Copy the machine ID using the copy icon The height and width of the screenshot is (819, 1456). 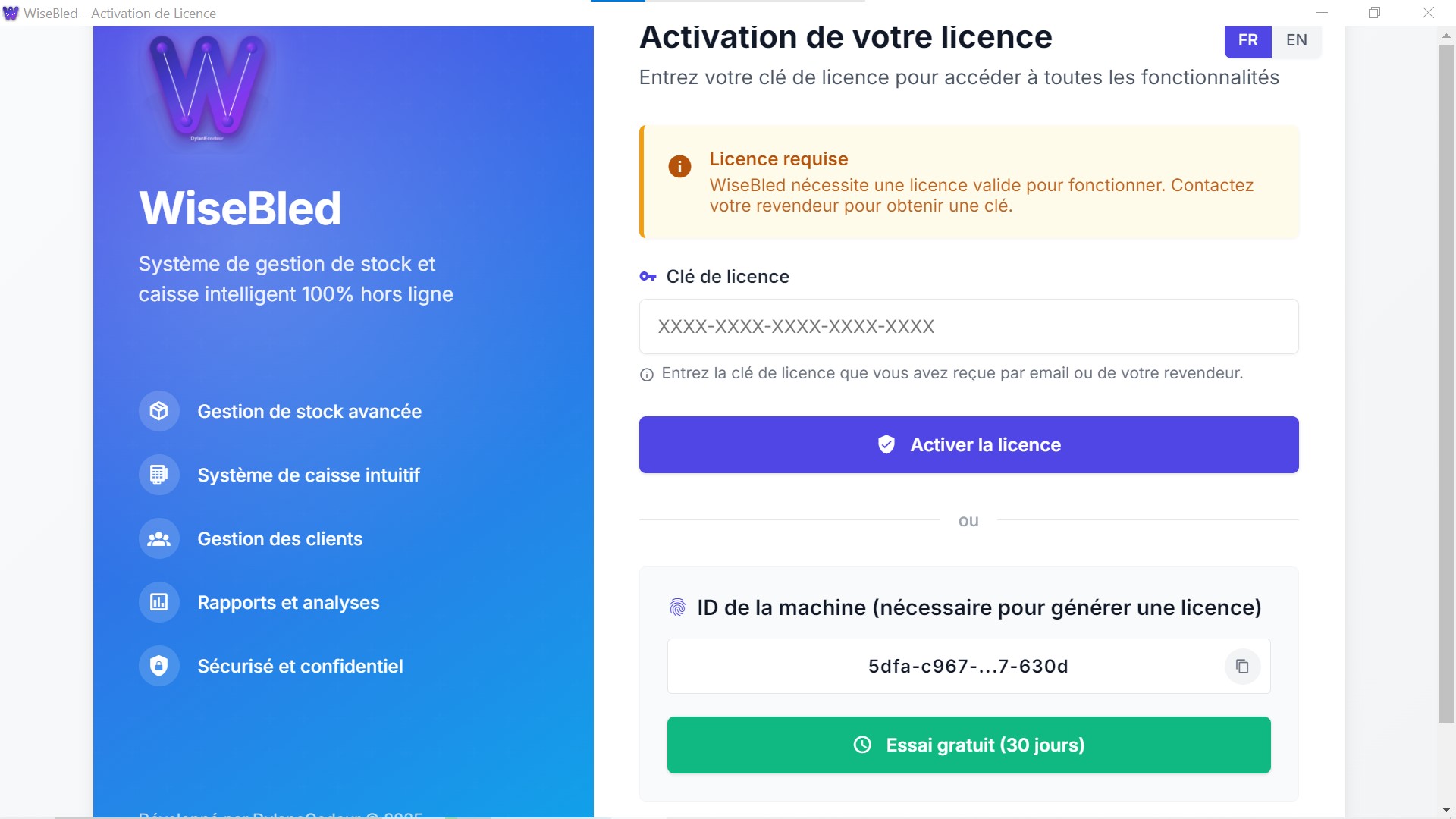[1242, 667]
